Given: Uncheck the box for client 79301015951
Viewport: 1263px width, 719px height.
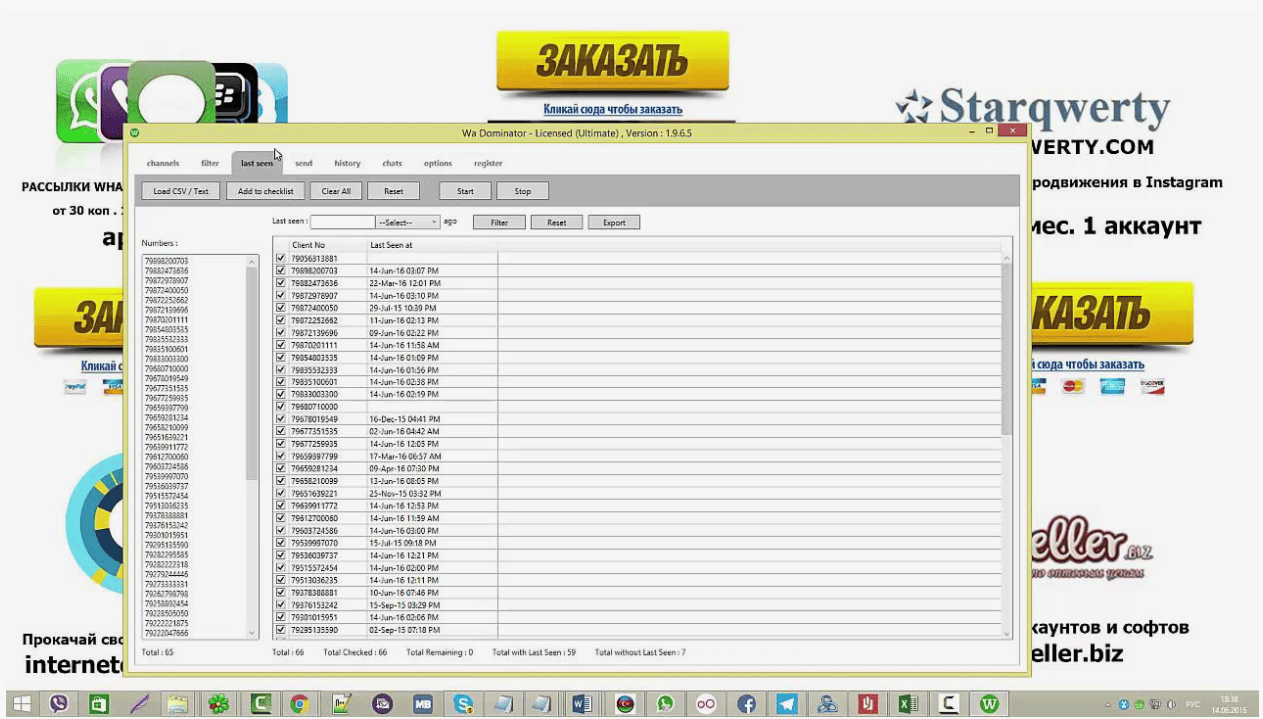Looking at the screenshot, I should 281,617.
